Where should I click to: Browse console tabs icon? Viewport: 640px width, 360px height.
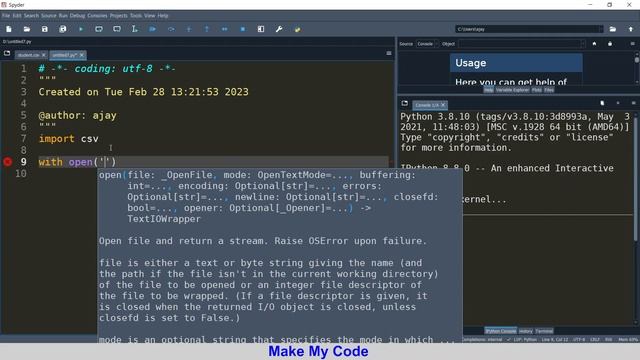pos(404,103)
